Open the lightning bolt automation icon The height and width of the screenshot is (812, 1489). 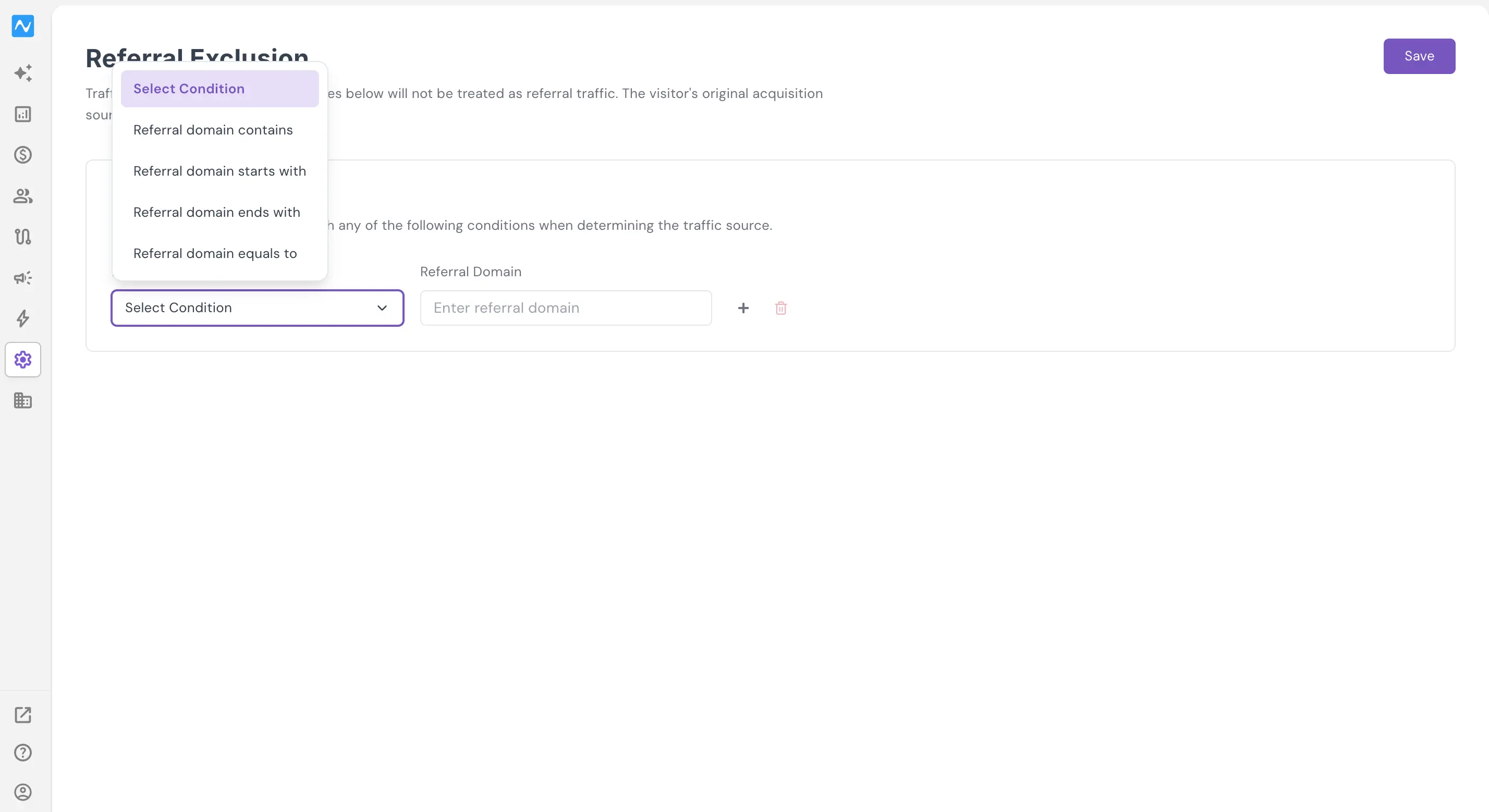23,318
